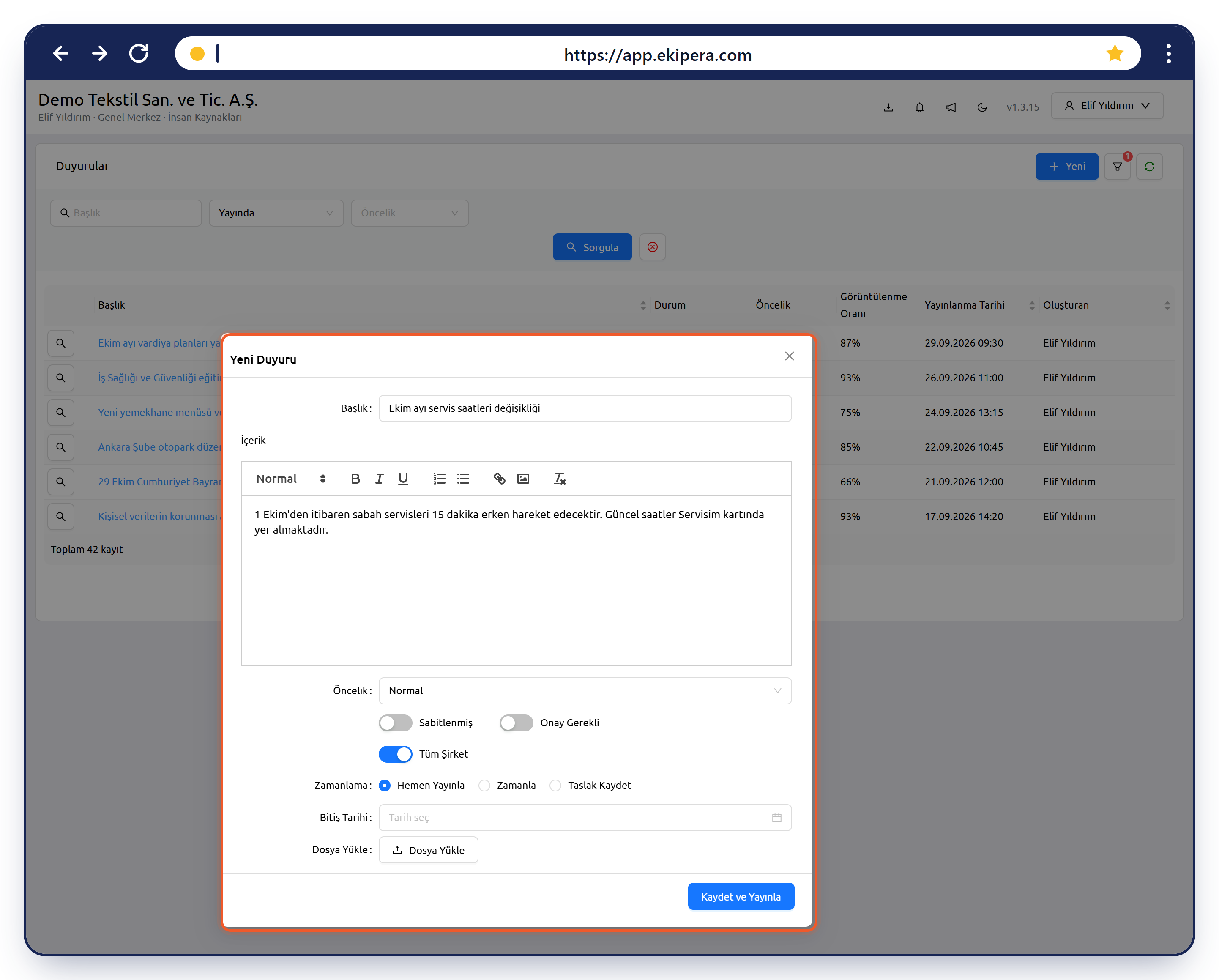
Task: Click Kaydet ve Yayınla button
Action: point(741,896)
